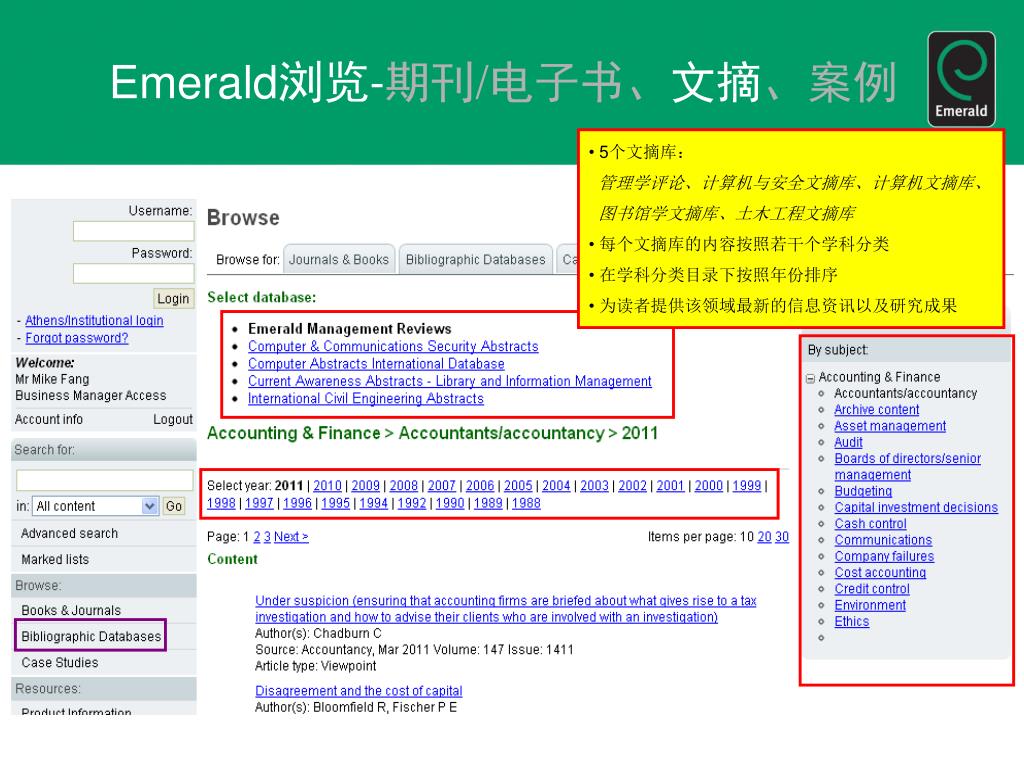The width and height of the screenshot is (1024, 768).
Task: Select Emerald Management Reviews database
Action: tap(349, 329)
